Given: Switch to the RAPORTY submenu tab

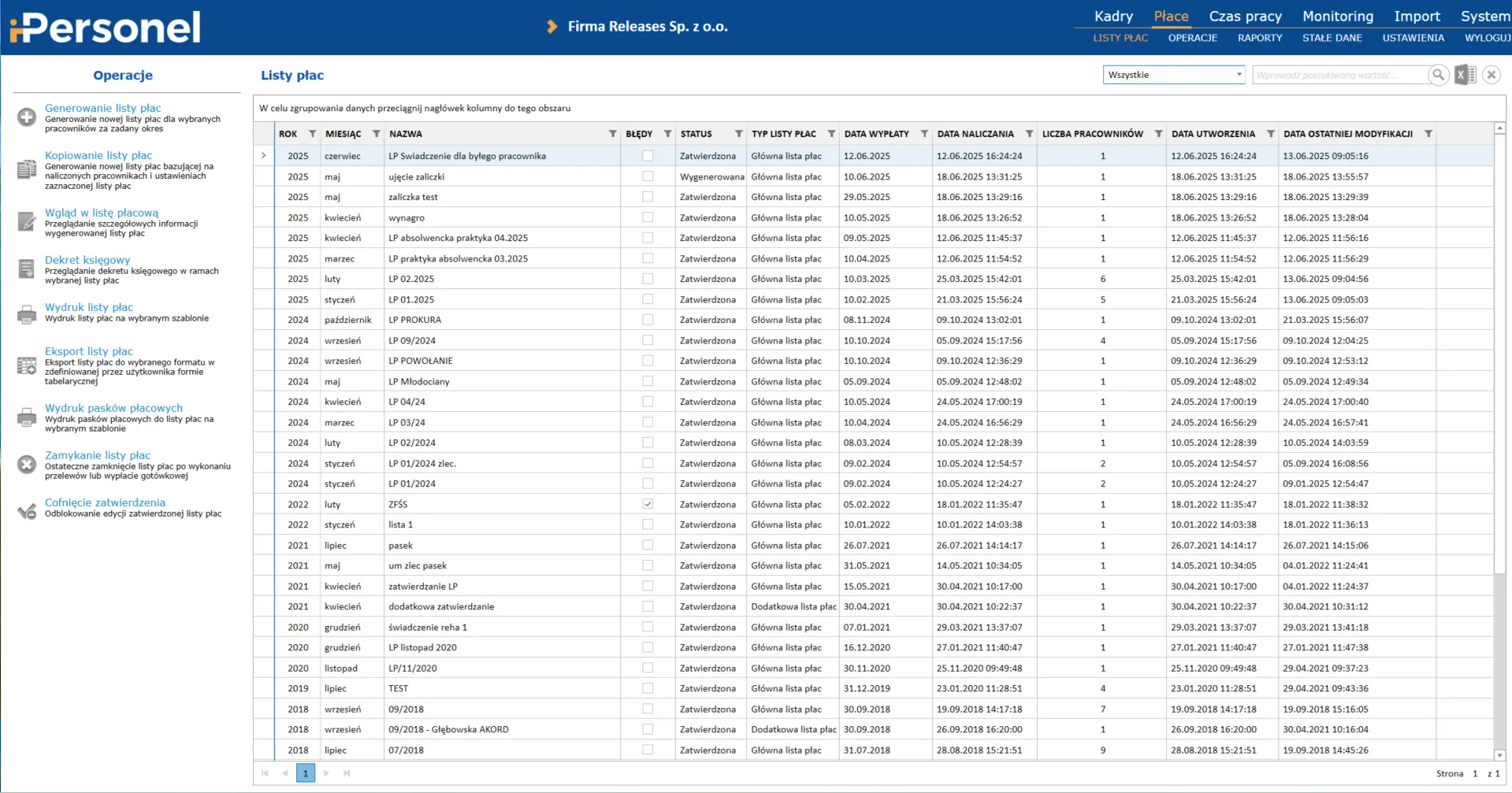Looking at the screenshot, I should [x=1259, y=38].
